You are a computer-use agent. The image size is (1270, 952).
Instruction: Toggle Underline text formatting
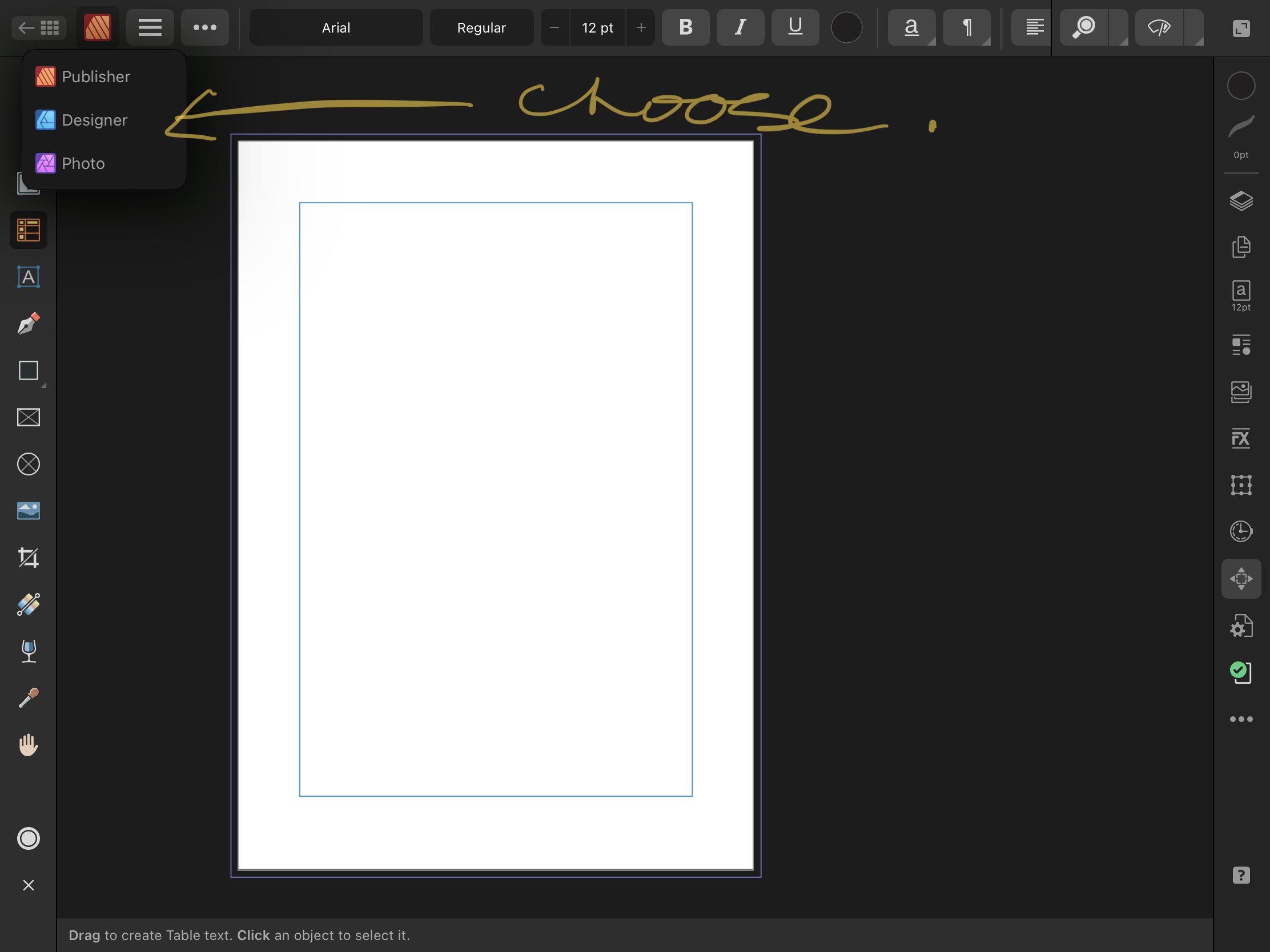pyautogui.click(x=795, y=27)
